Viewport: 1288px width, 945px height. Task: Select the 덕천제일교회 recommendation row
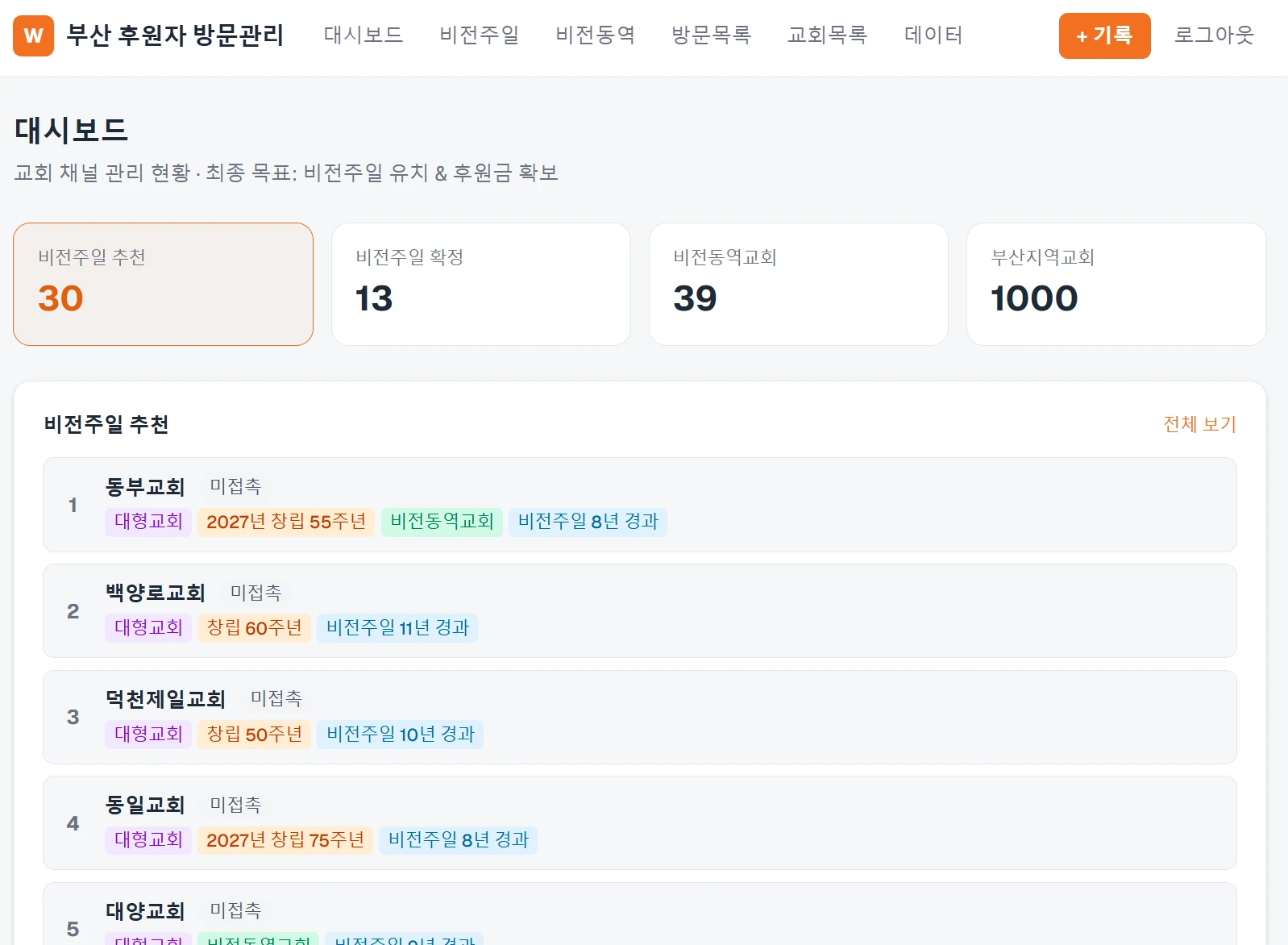tap(640, 717)
